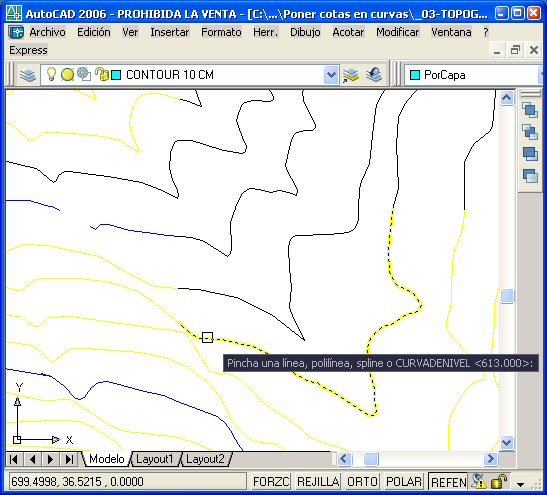This screenshot has height=495, width=547.
Task: Click the cyan layer color swatch
Action: click(116, 75)
